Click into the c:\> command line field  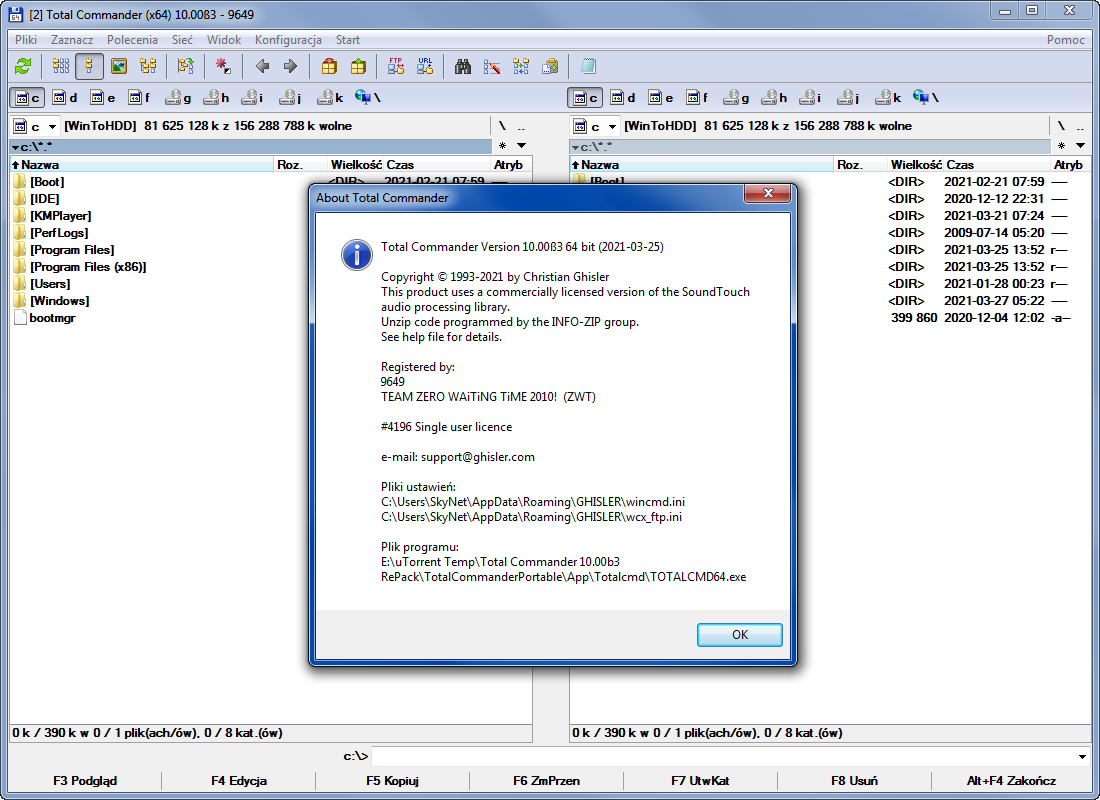pos(723,756)
